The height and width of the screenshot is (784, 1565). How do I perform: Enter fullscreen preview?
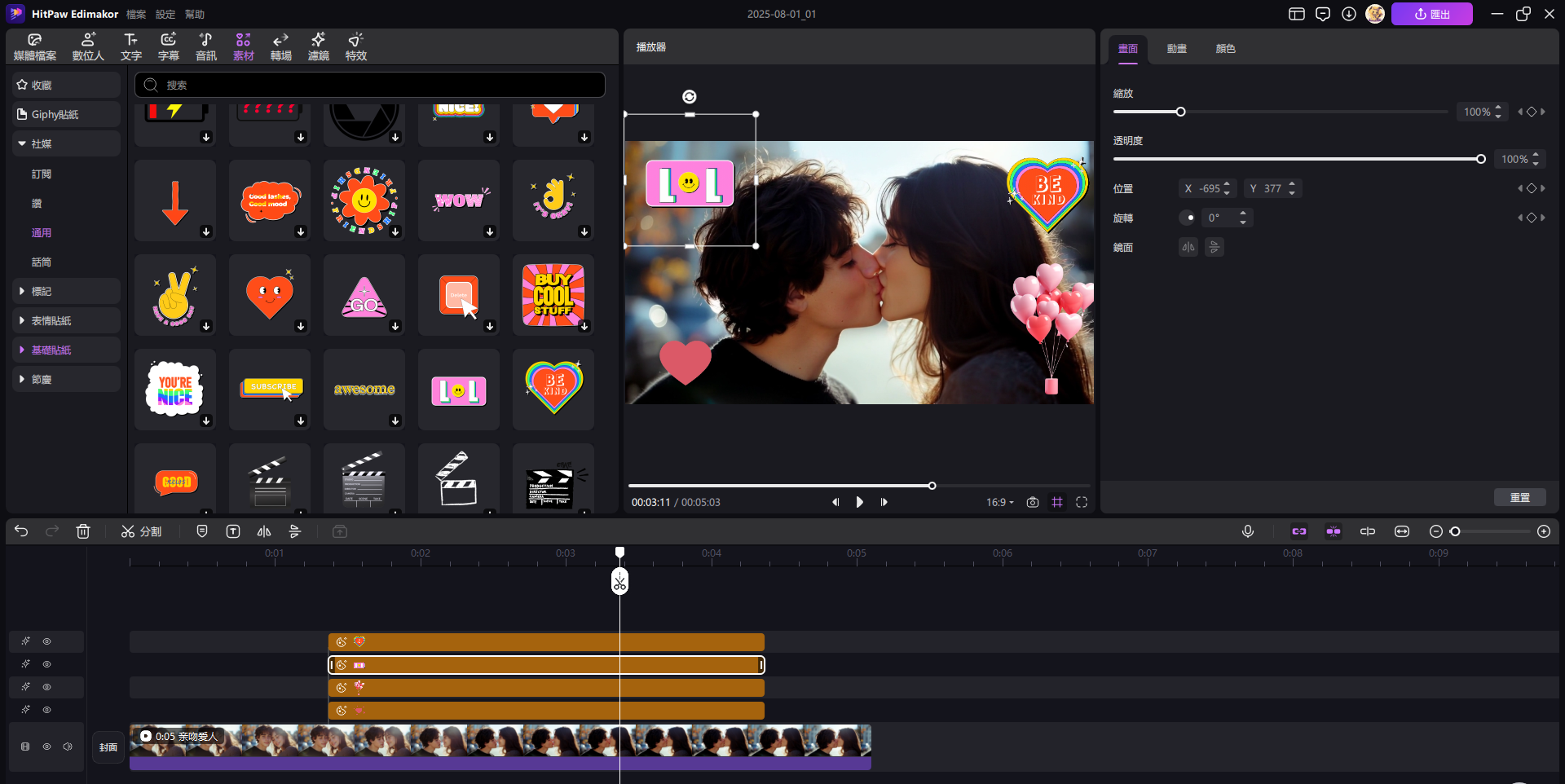[1082, 502]
